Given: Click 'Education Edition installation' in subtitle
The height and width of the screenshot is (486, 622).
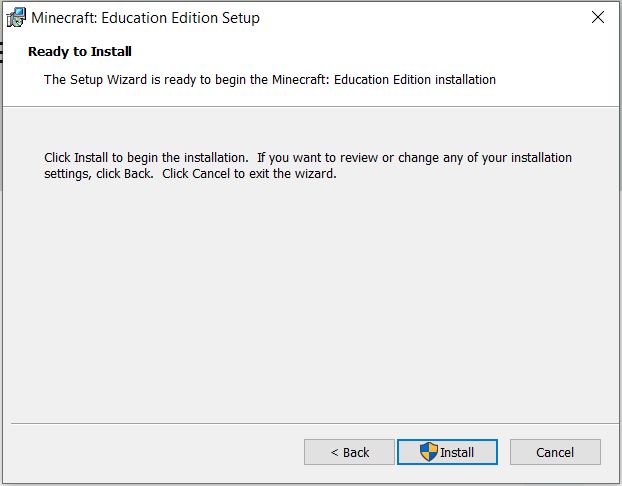Looking at the screenshot, I should click(x=415, y=80).
